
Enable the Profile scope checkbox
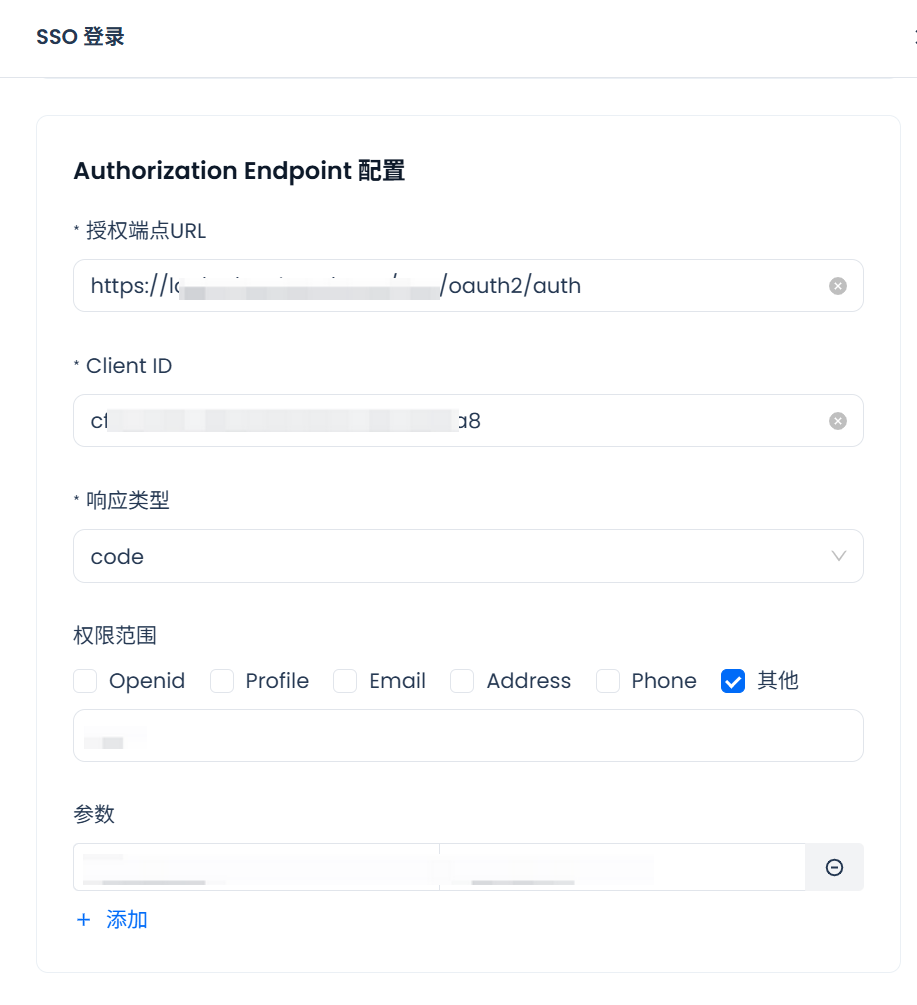pyautogui.click(x=222, y=681)
